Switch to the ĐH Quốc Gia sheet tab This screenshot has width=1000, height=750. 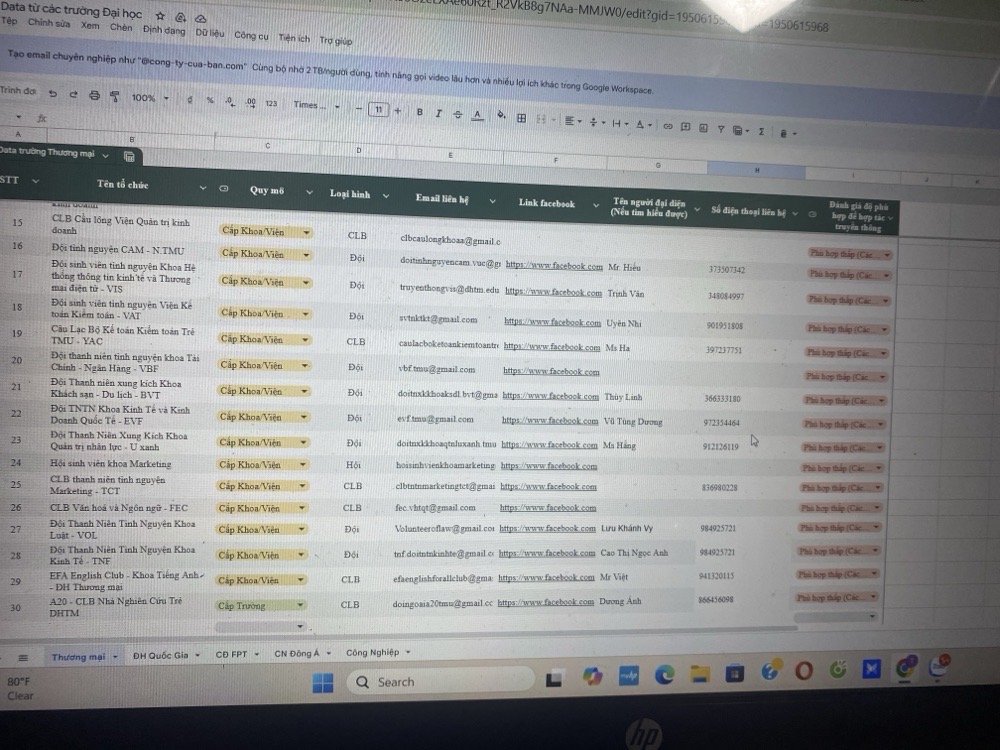tap(160, 656)
